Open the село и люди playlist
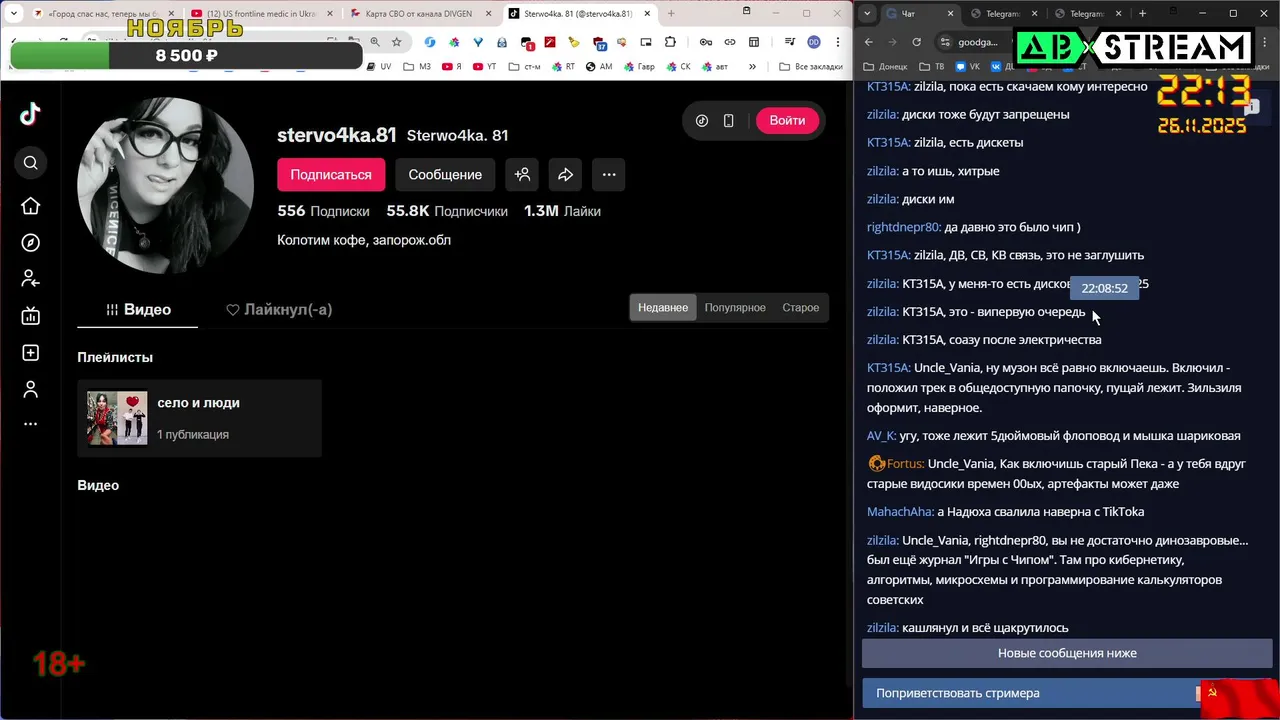Screen dimensions: 1280x720 point(199,418)
